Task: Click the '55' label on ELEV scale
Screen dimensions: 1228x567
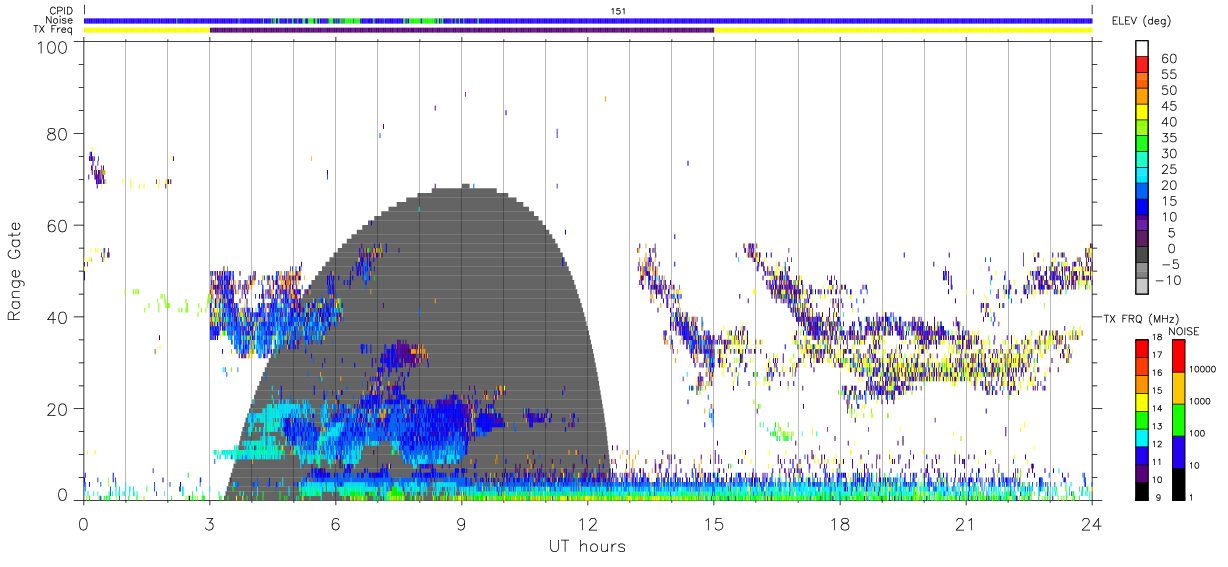Action: (1169, 74)
